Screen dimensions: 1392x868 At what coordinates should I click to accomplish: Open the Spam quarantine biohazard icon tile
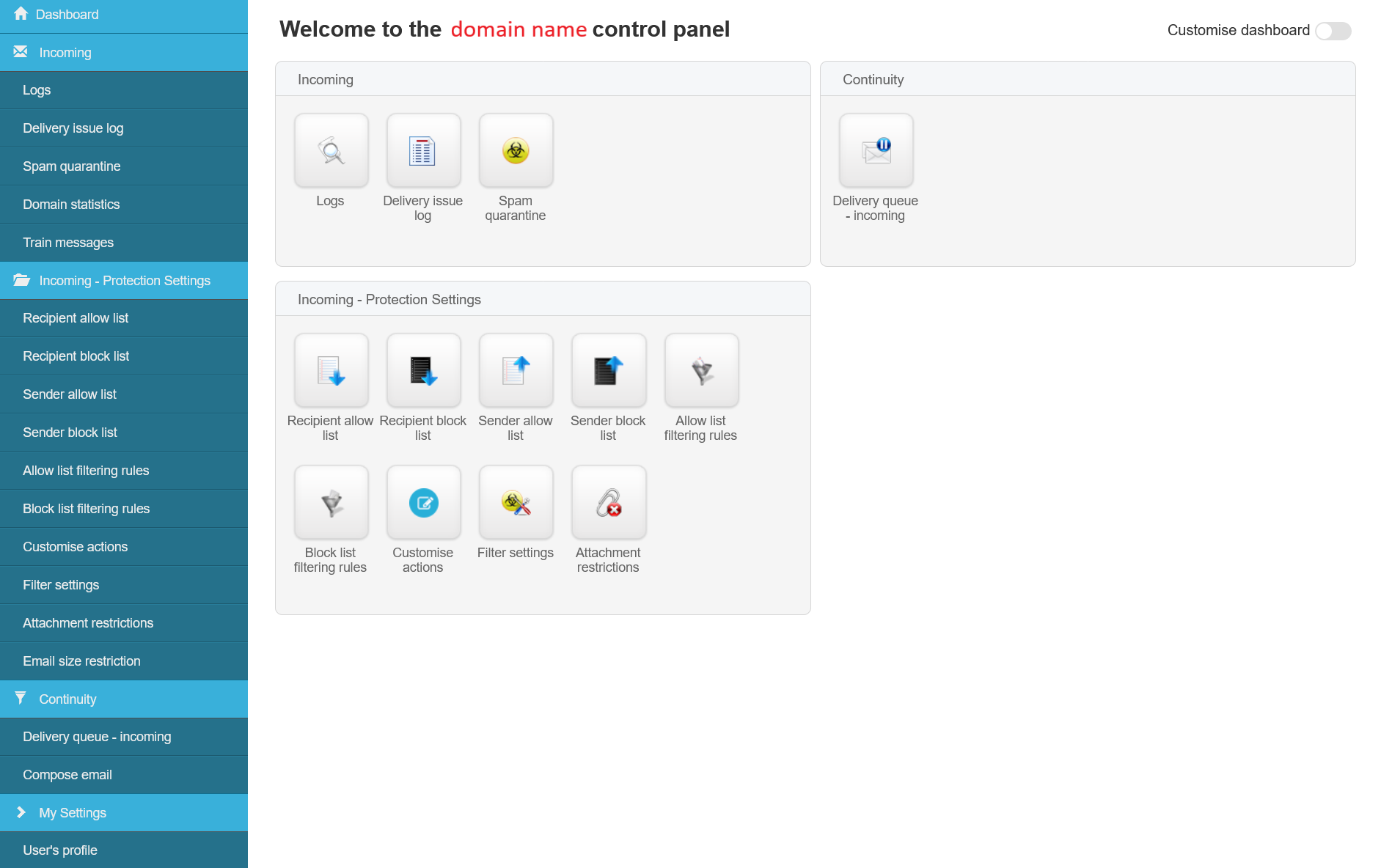tap(516, 150)
